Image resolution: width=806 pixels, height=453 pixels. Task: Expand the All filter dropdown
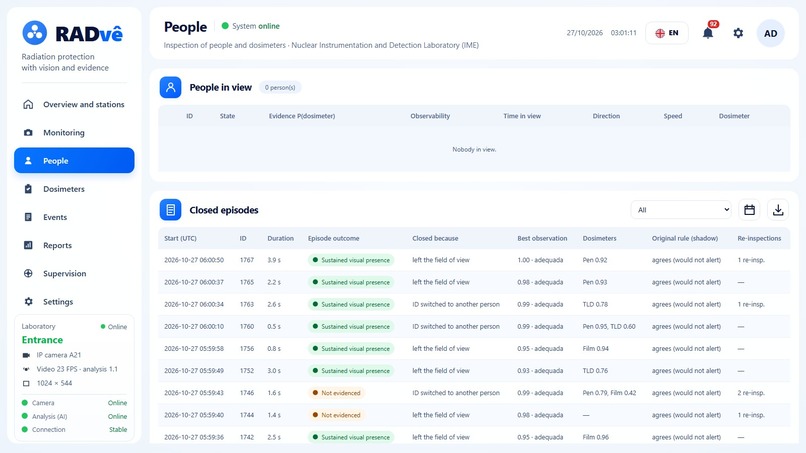(681, 210)
